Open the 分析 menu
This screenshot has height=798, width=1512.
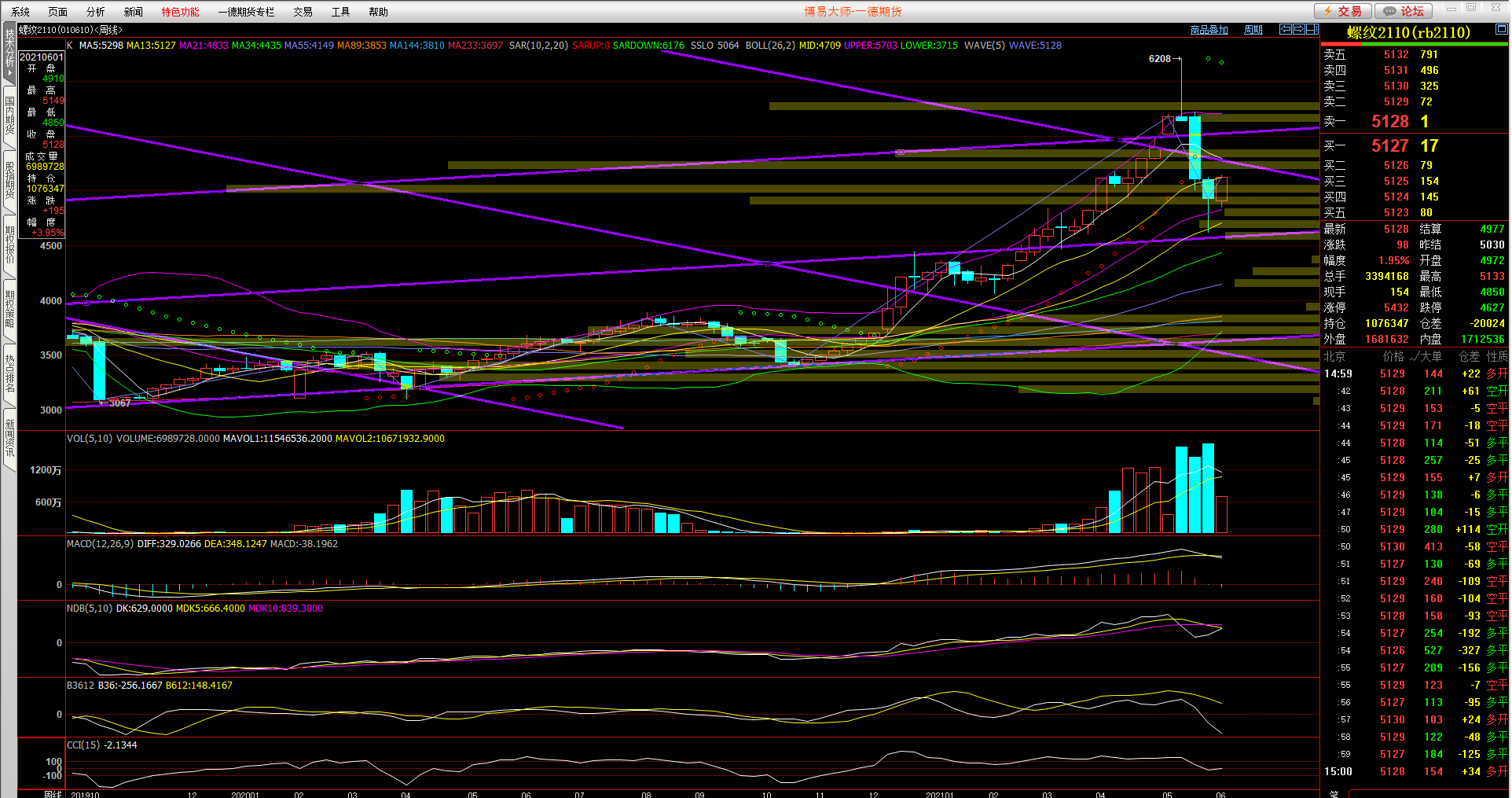[95, 12]
